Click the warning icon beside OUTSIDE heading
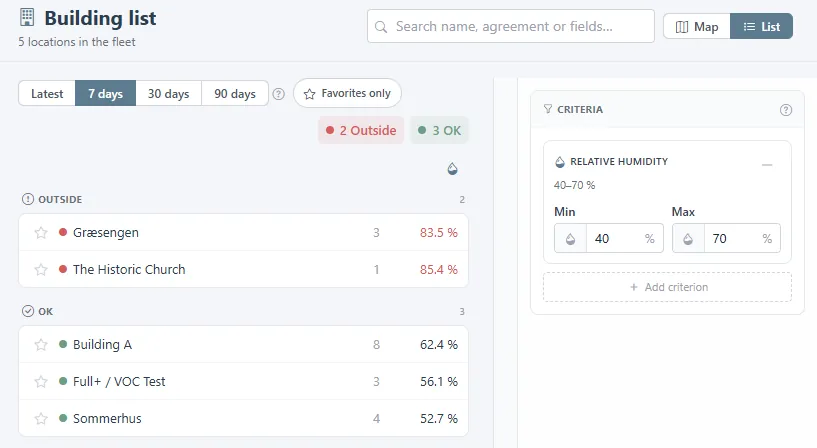This screenshot has height=448, width=817. (x=28, y=199)
